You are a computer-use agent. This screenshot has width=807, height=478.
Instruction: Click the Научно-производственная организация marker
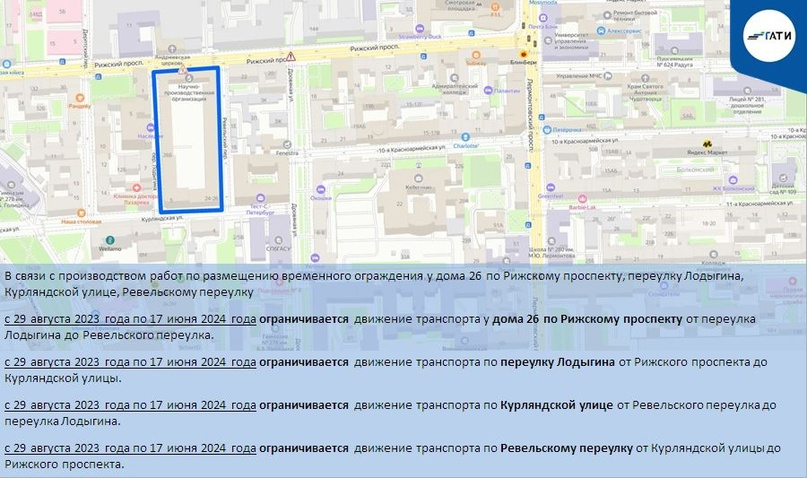[187, 77]
